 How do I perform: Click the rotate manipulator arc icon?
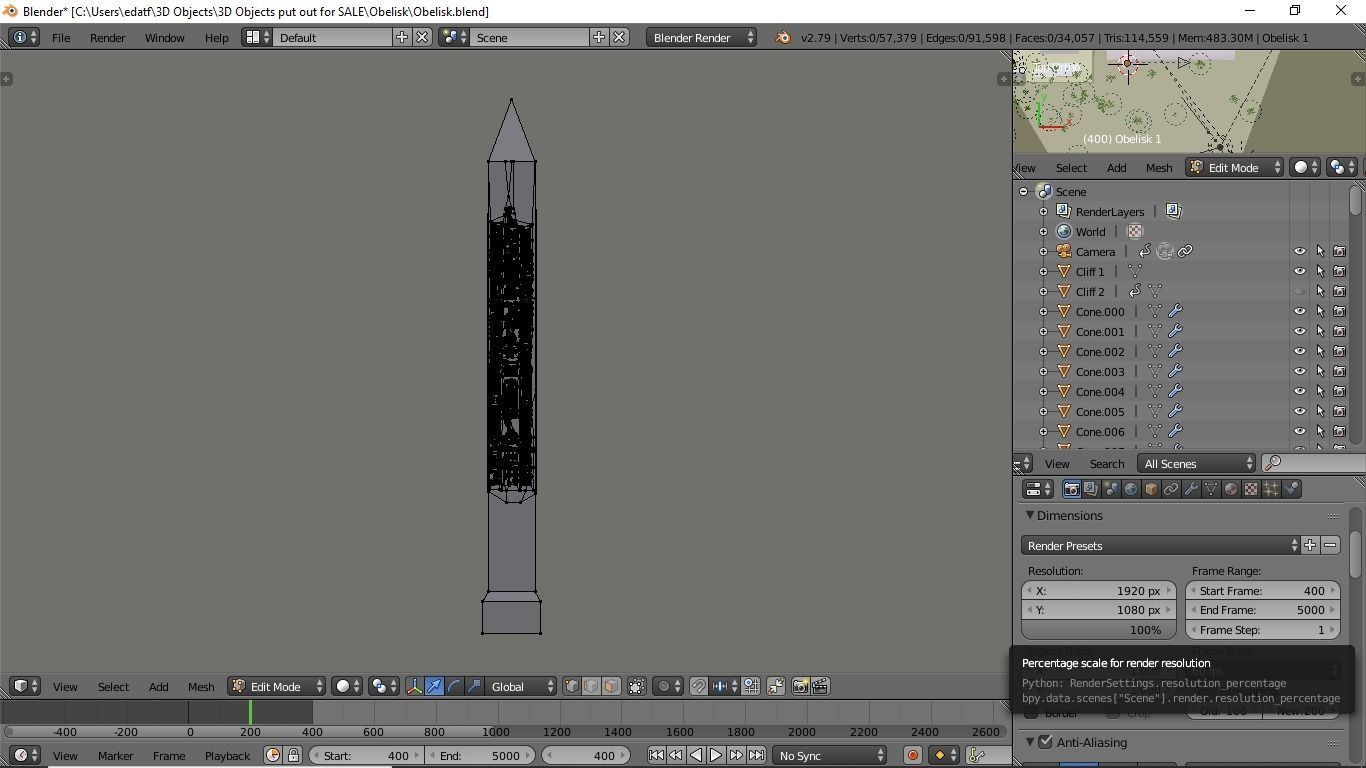[x=454, y=686]
